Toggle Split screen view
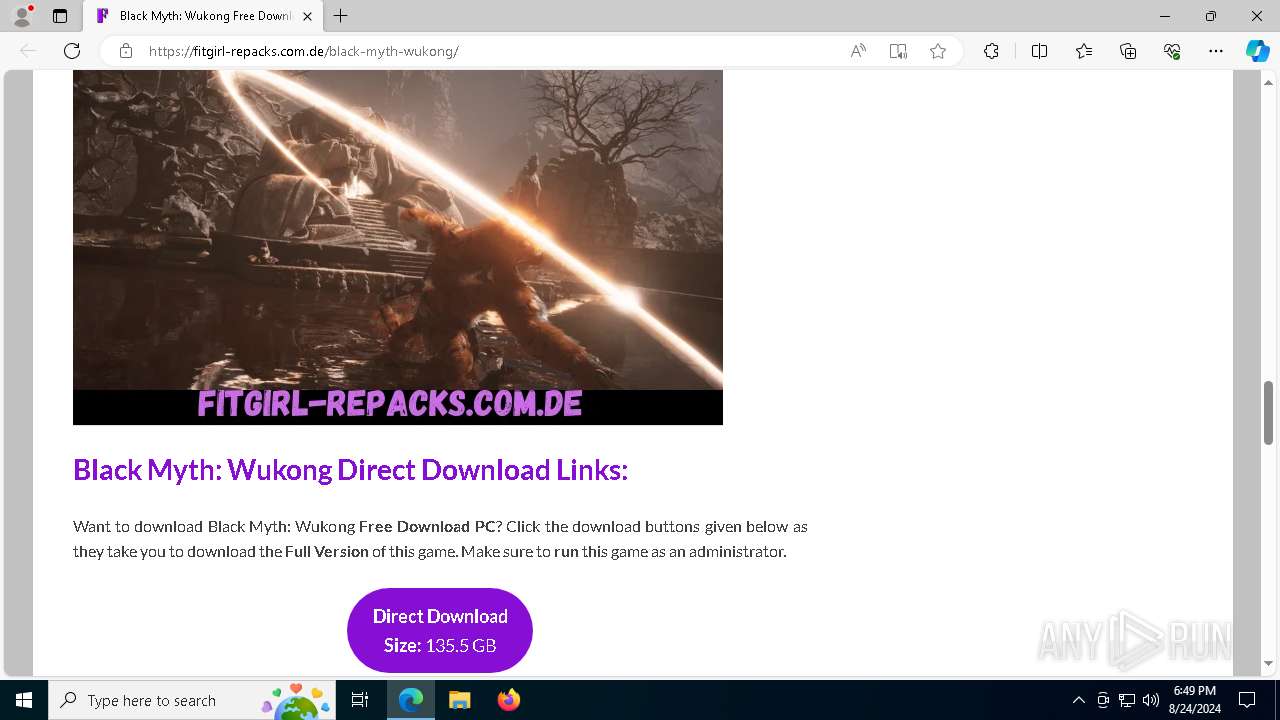1280x720 pixels. pyautogui.click(x=1039, y=51)
